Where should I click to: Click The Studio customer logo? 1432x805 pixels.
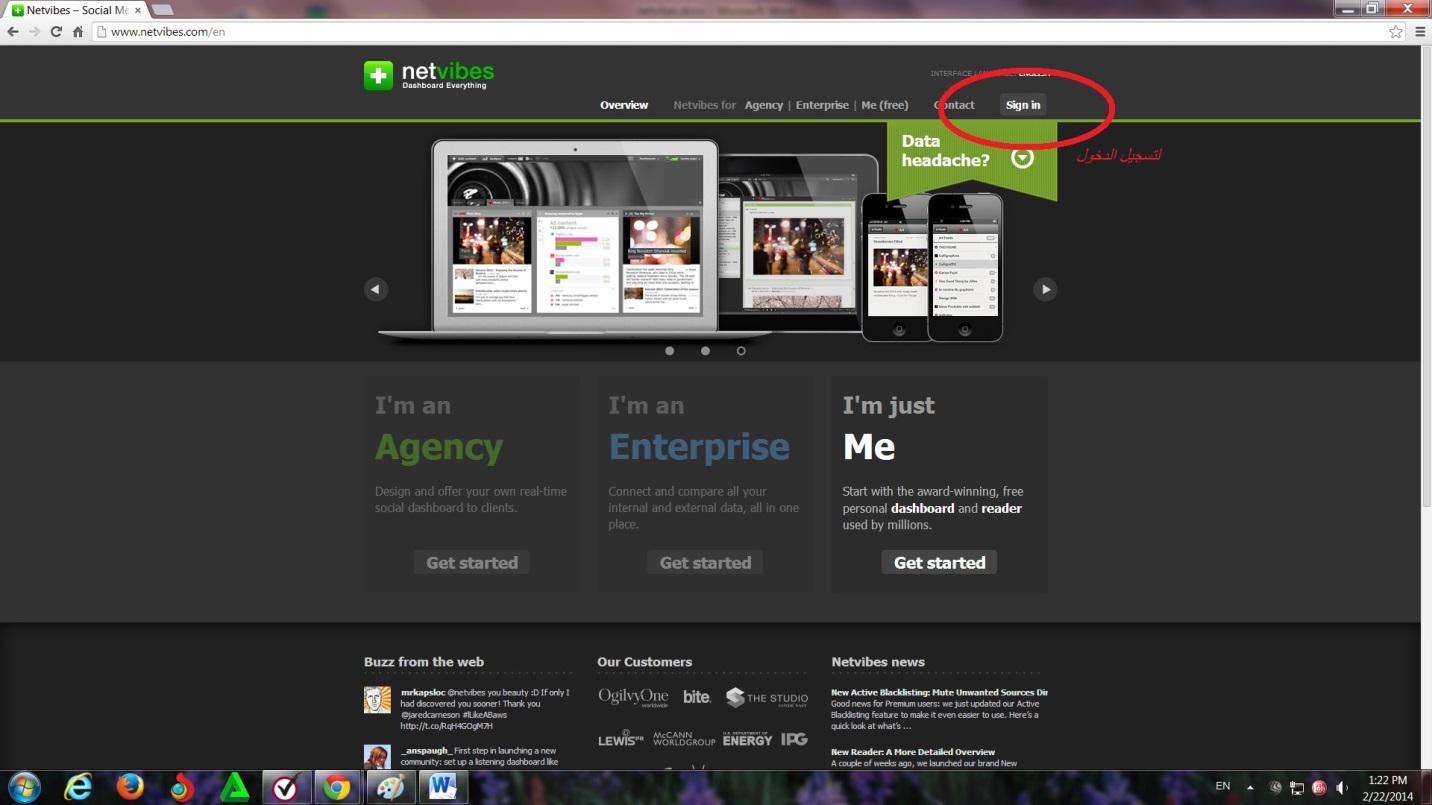click(767, 698)
